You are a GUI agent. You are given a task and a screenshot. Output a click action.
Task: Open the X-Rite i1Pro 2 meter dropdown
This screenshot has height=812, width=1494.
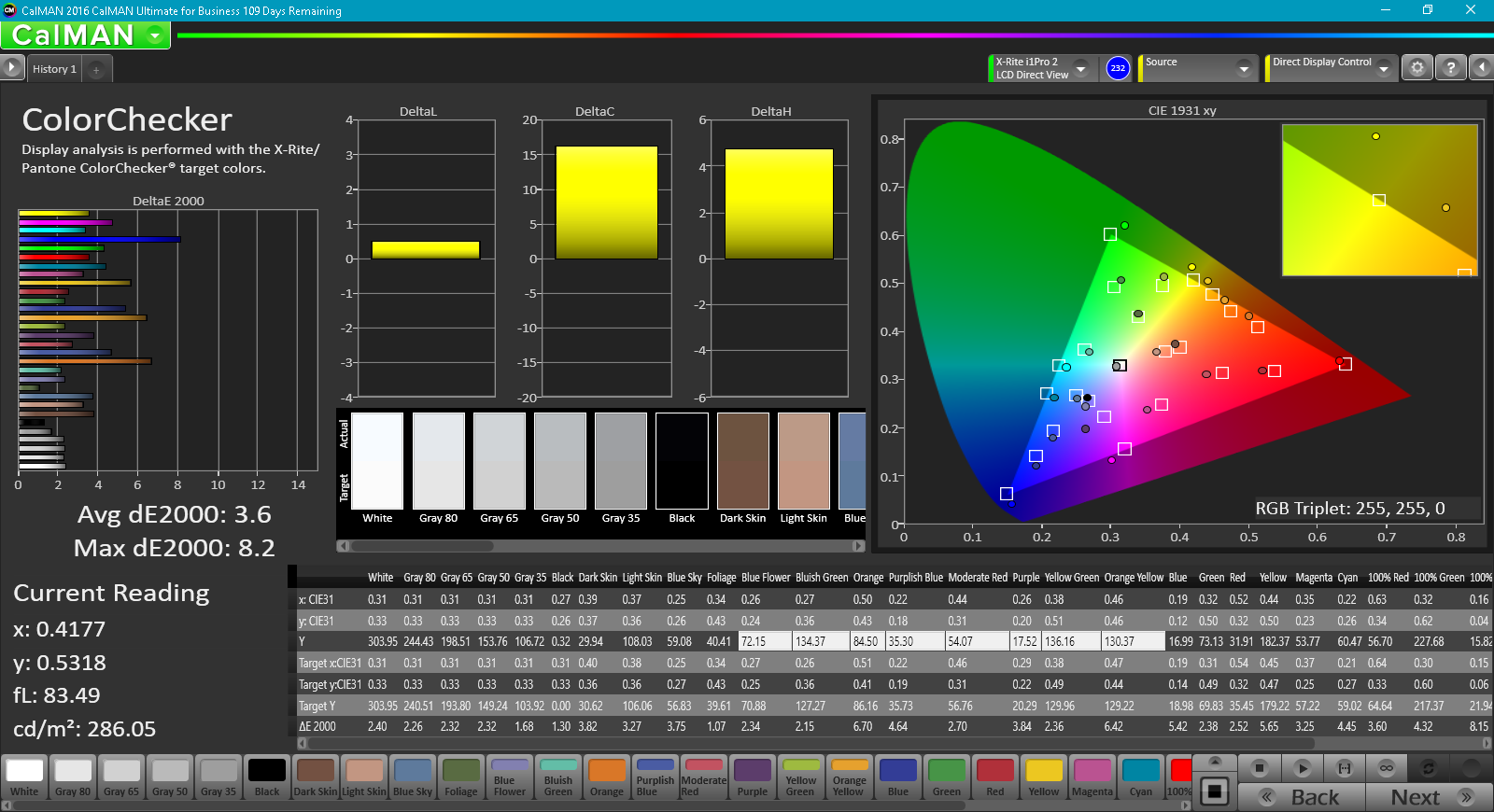click(1080, 68)
